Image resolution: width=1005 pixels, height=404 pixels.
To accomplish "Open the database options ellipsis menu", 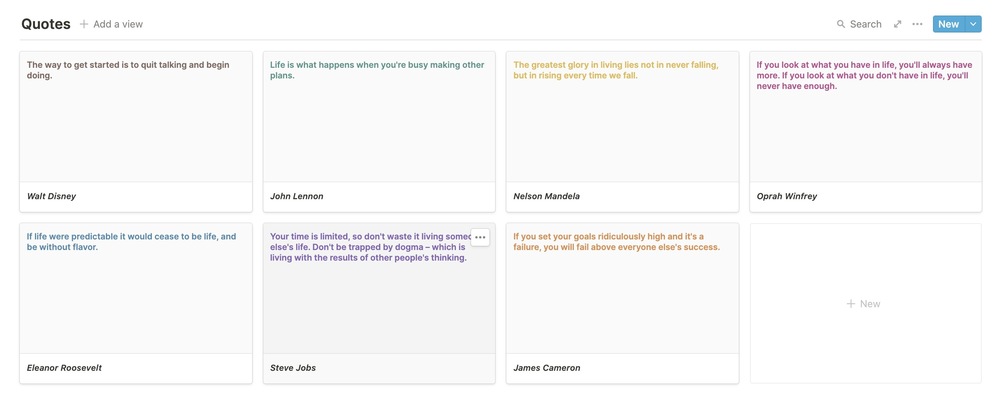I will pyautogui.click(x=917, y=24).
